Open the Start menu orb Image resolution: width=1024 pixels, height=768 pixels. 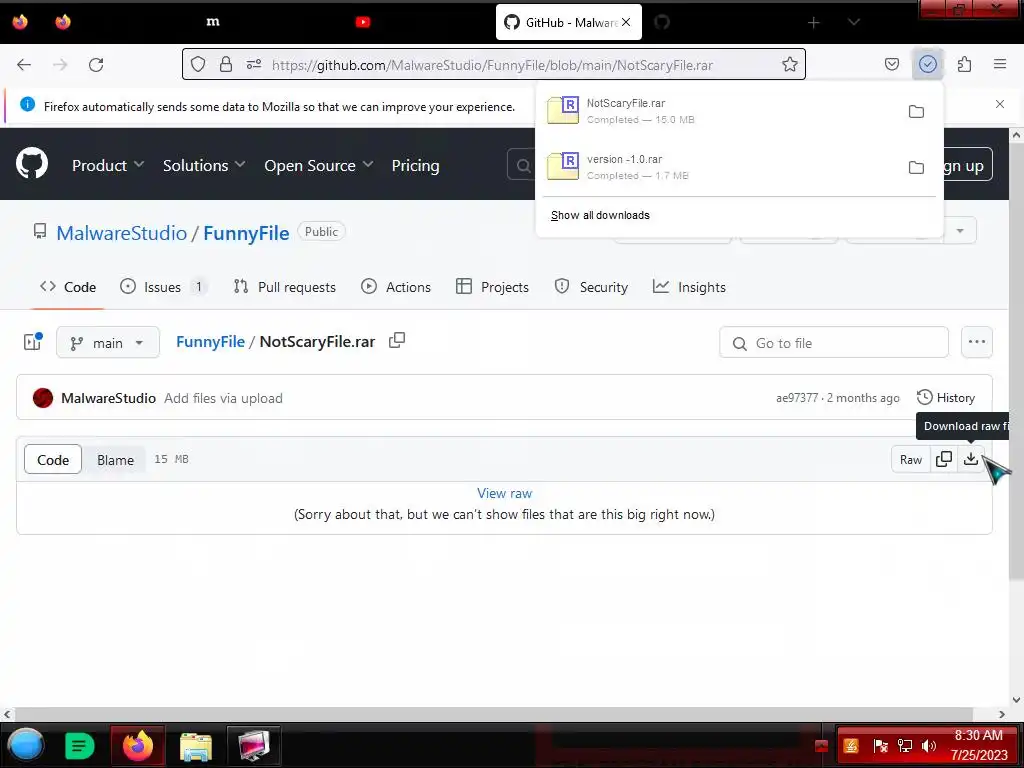click(26, 744)
